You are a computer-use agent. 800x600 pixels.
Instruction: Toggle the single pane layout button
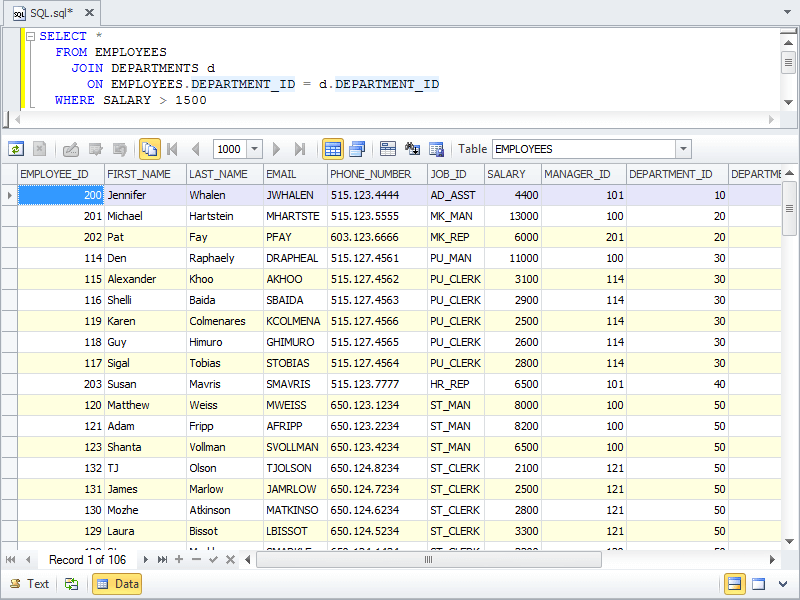click(759, 584)
